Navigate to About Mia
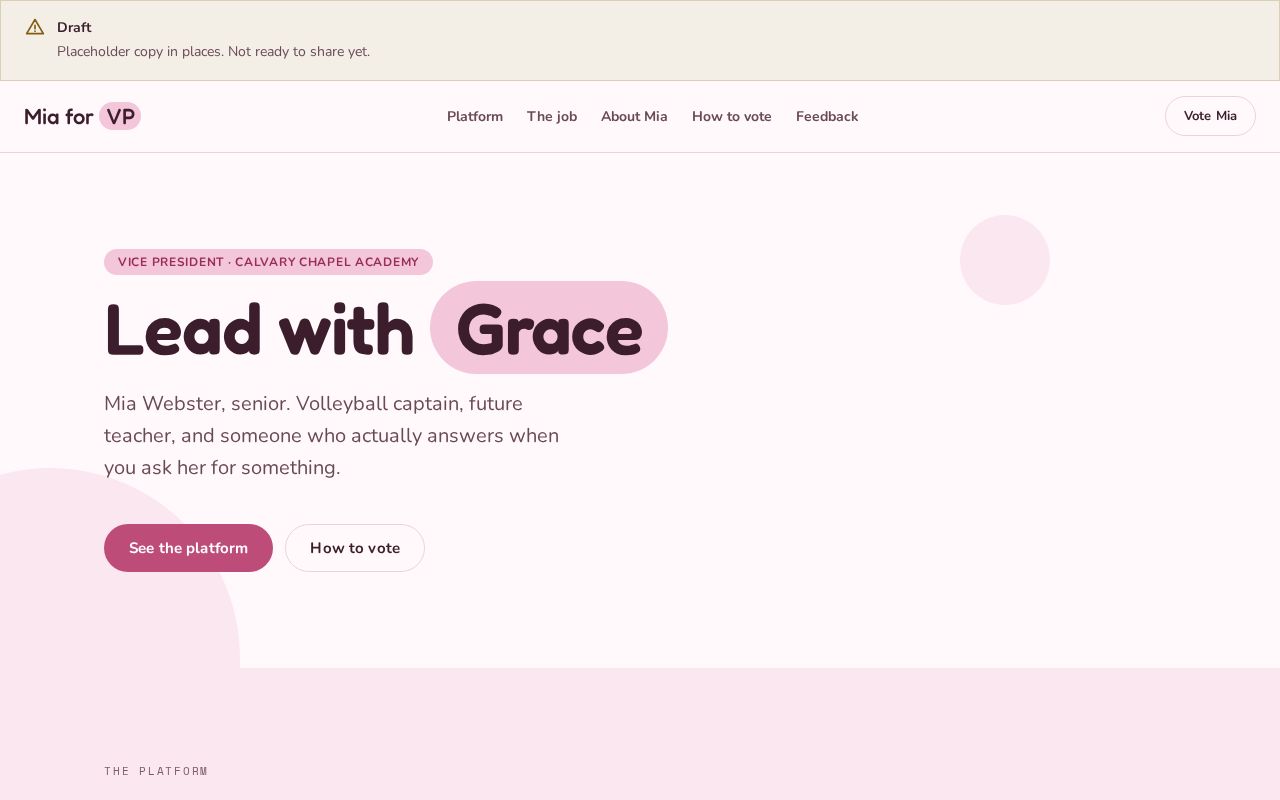The height and width of the screenshot is (800, 1280). (634, 116)
